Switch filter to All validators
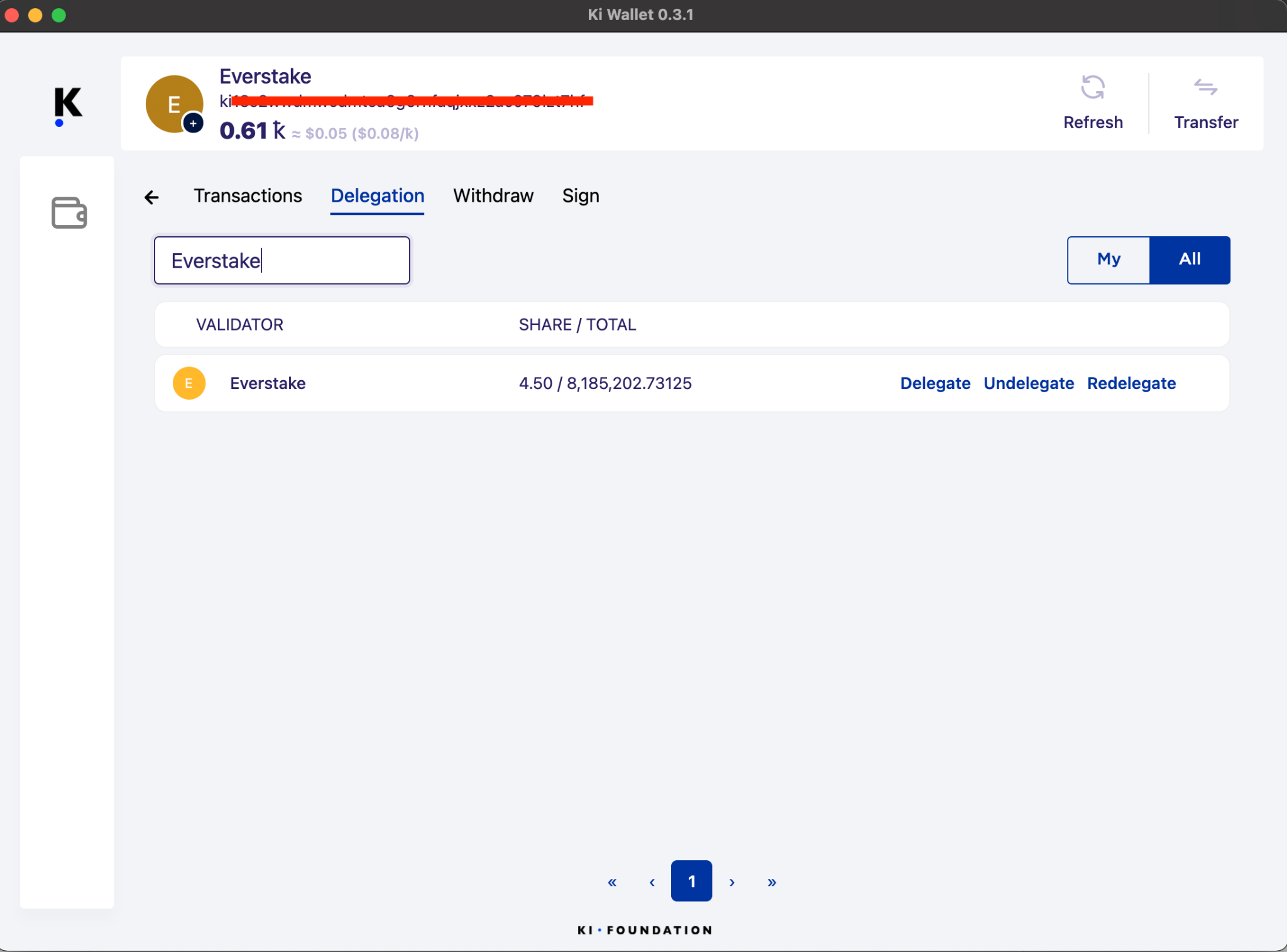The image size is (1287, 952). click(x=1190, y=260)
